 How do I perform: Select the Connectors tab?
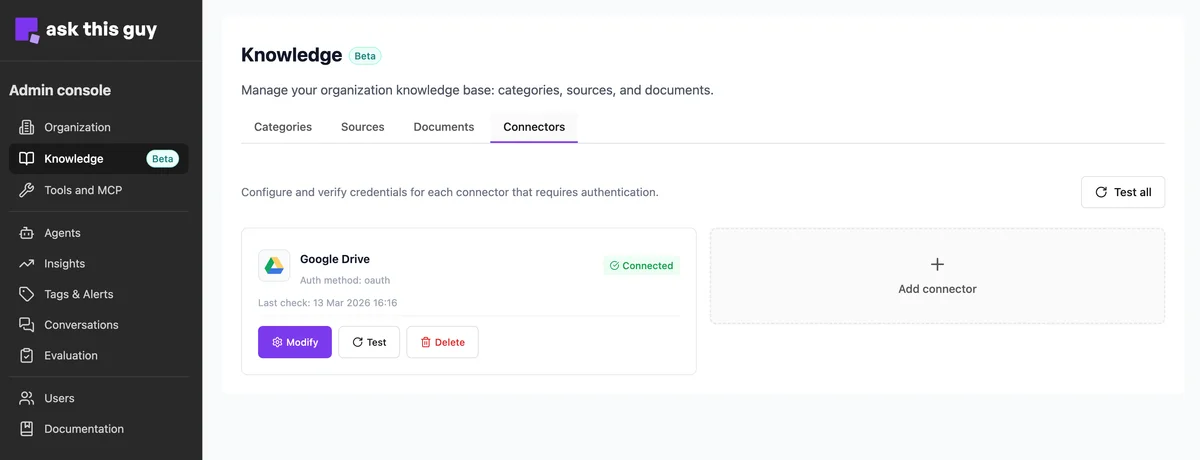tap(534, 127)
